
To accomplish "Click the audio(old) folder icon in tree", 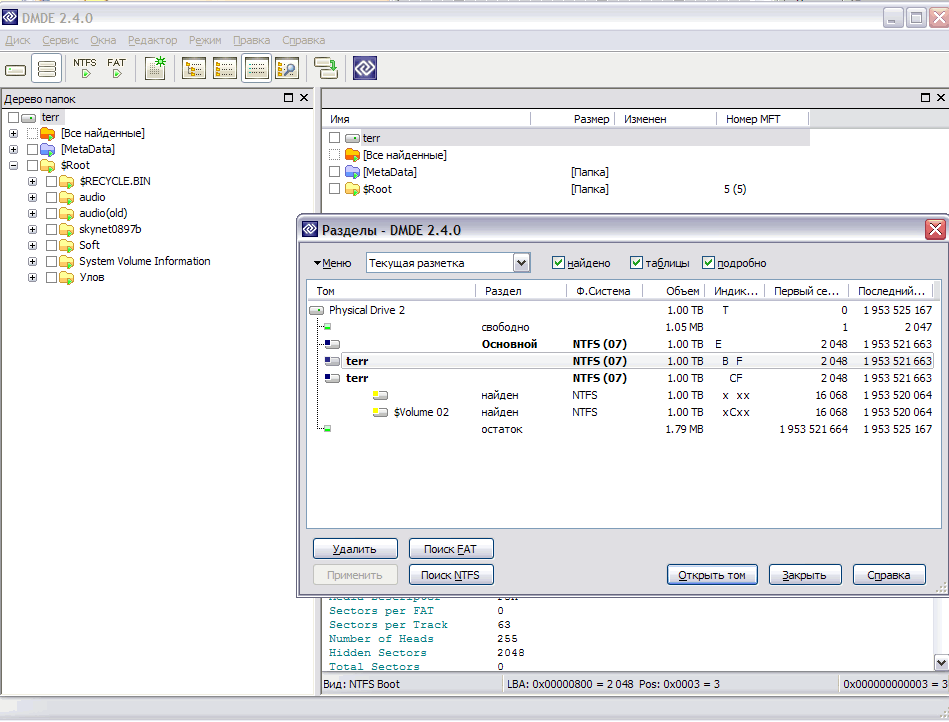I will (x=67, y=214).
